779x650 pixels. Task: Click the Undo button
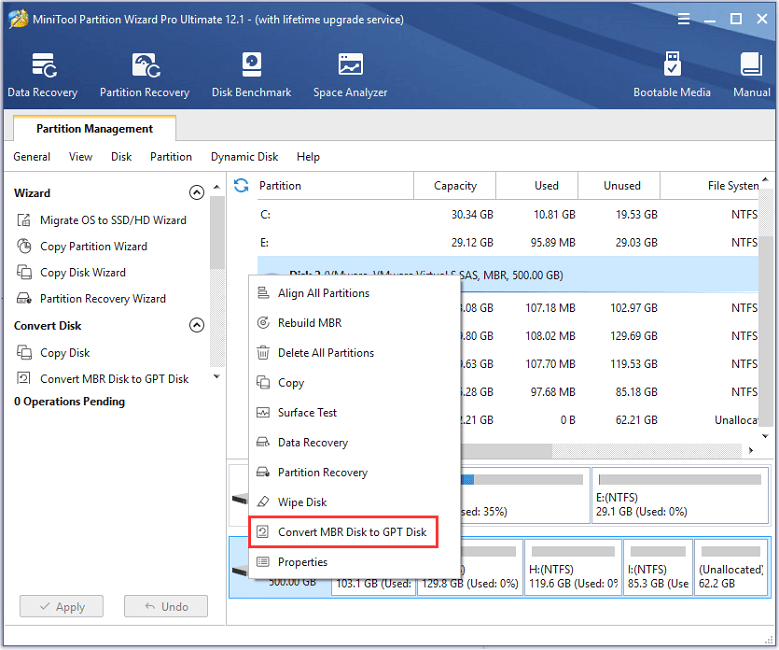[166, 606]
